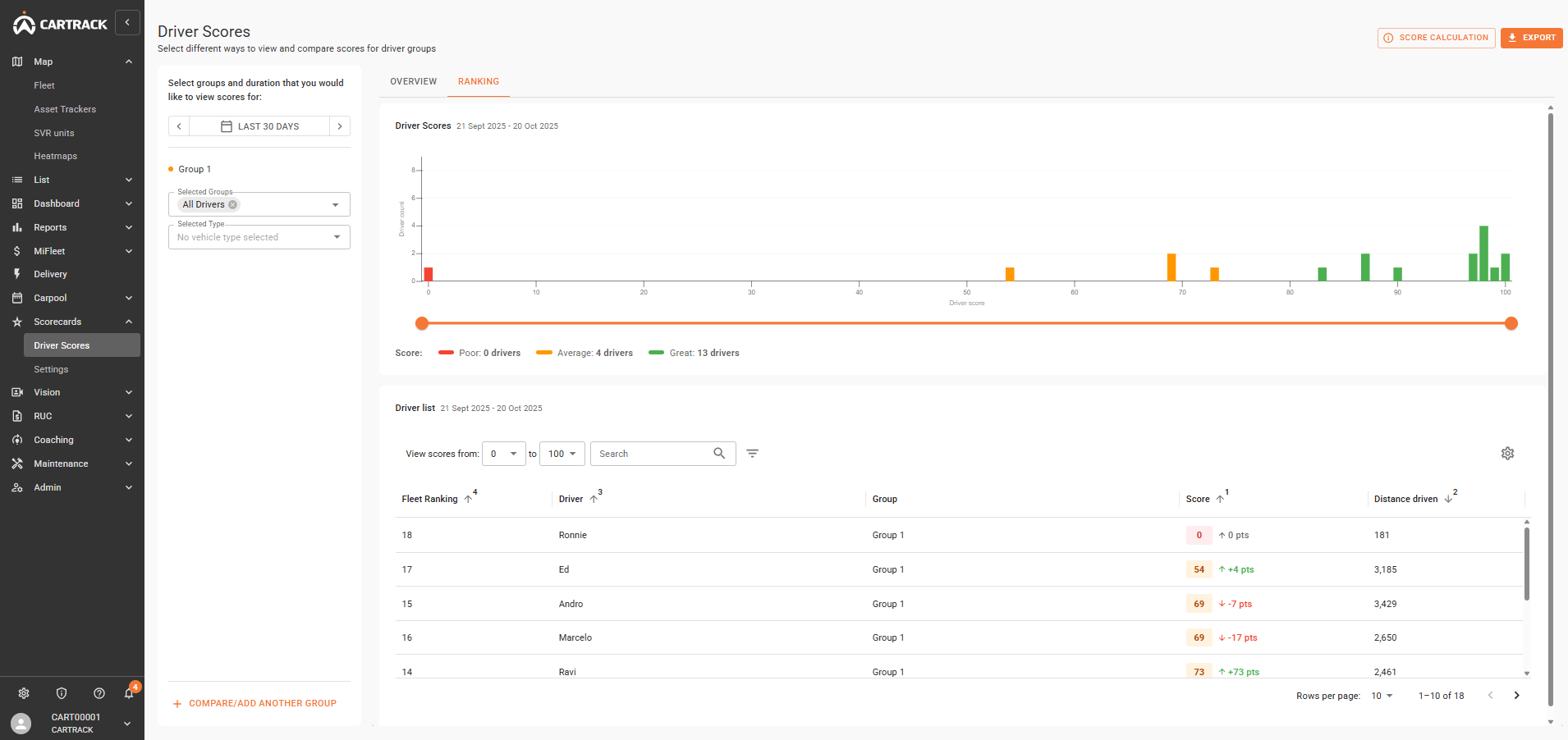Click the filter icon next to search
The image size is (1568, 740).
tap(753, 453)
